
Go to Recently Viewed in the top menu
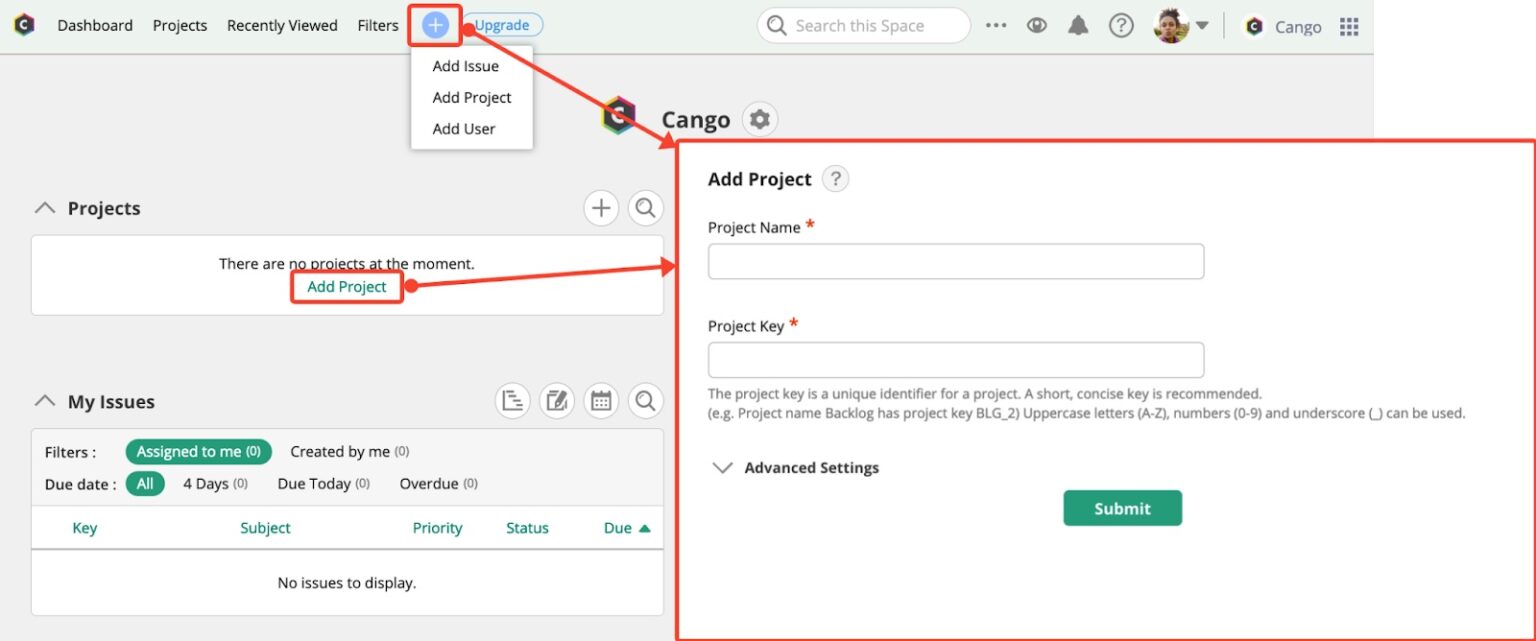[x=282, y=25]
